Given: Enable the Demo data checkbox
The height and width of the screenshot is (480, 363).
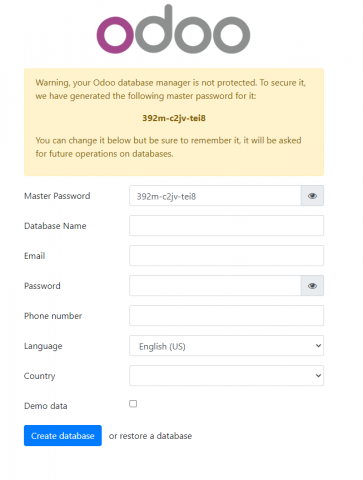Looking at the screenshot, I should 133,404.
